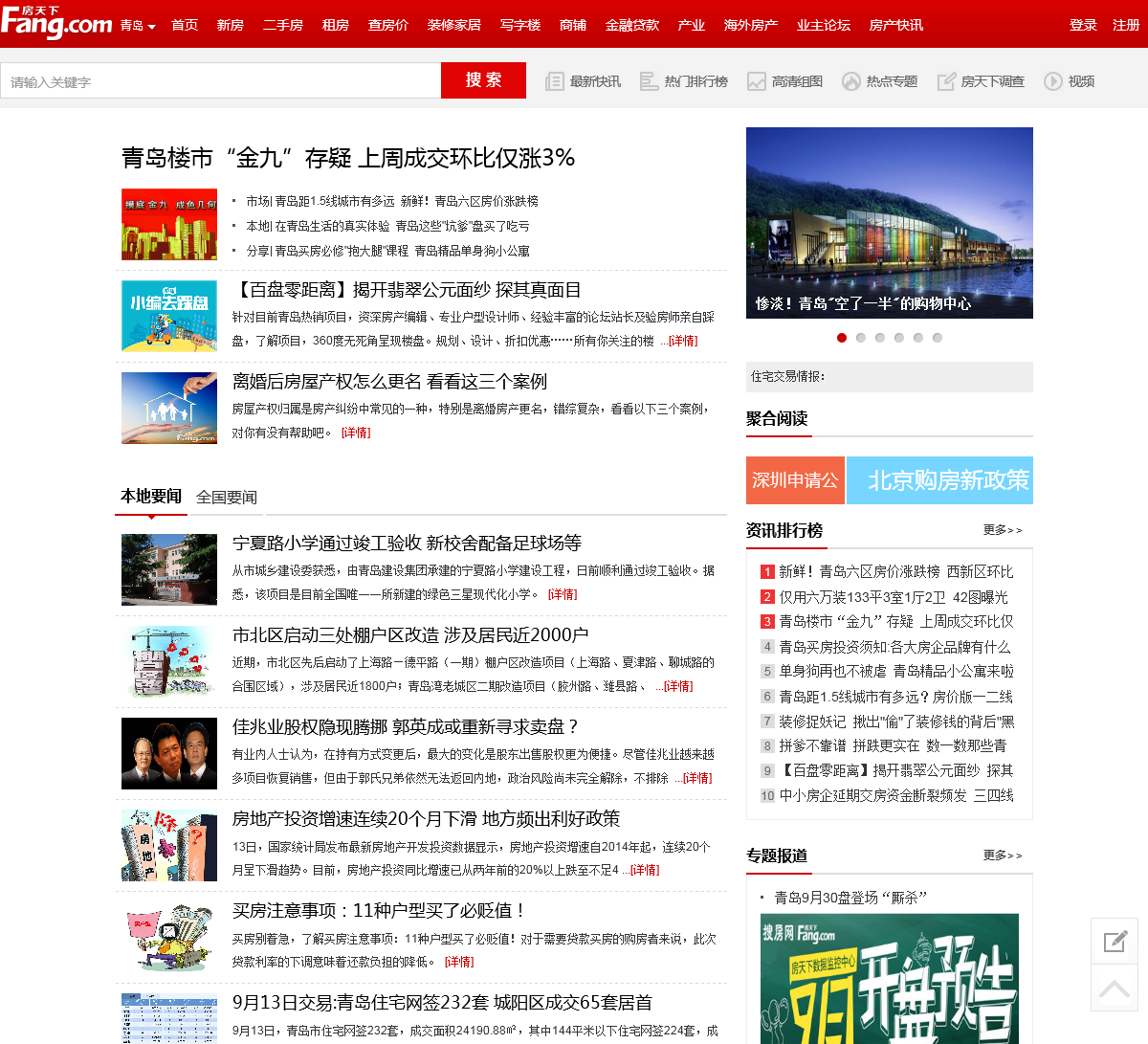Screen dimensions: 1148x1044
Task: Open the shopping center carousel image
Action: pyautogui.click(x=890, y=223)
